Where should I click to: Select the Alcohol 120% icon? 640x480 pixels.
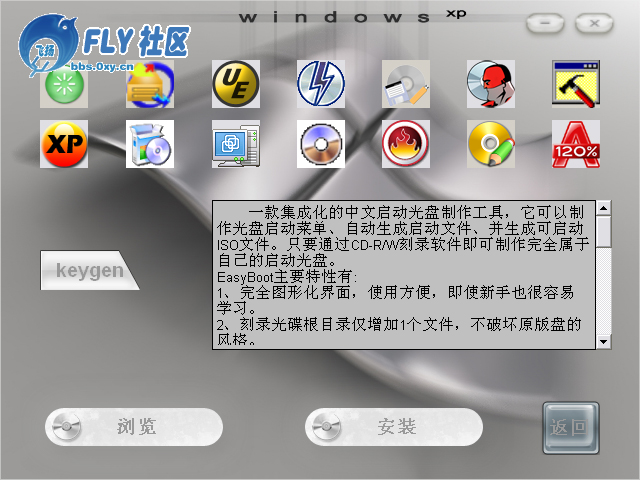(x=576, y=144)
